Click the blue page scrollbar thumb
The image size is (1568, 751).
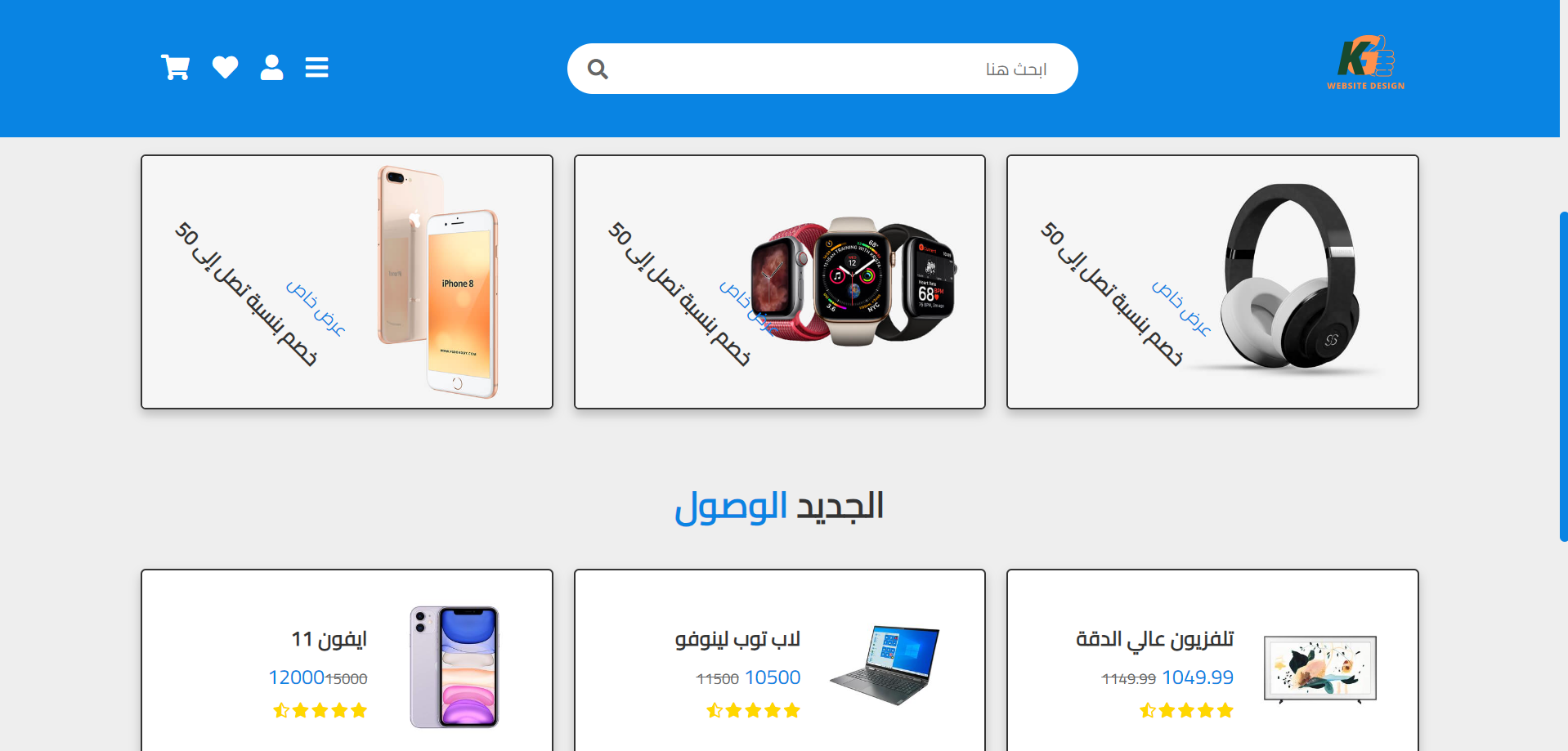click(1563, 376)
